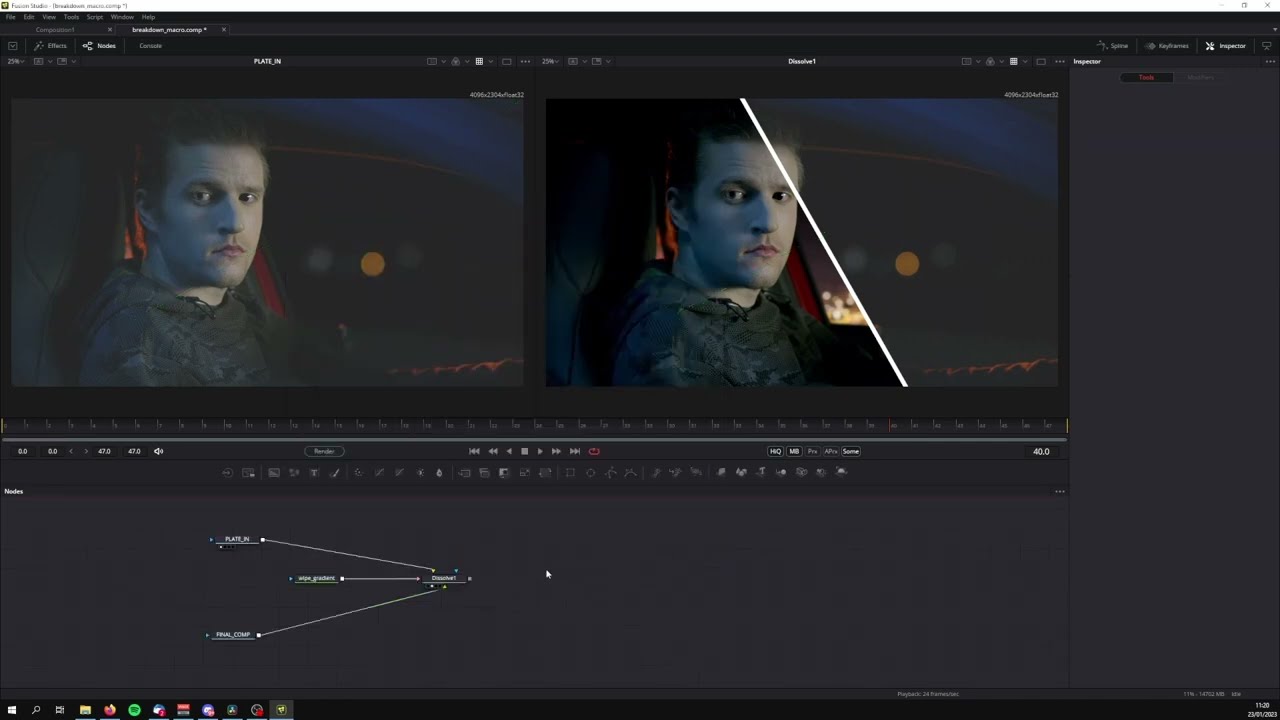Viewport: 1280px width, 720px height.
Task: Select the FINAL_COMP node
Action: click(232, 635)
